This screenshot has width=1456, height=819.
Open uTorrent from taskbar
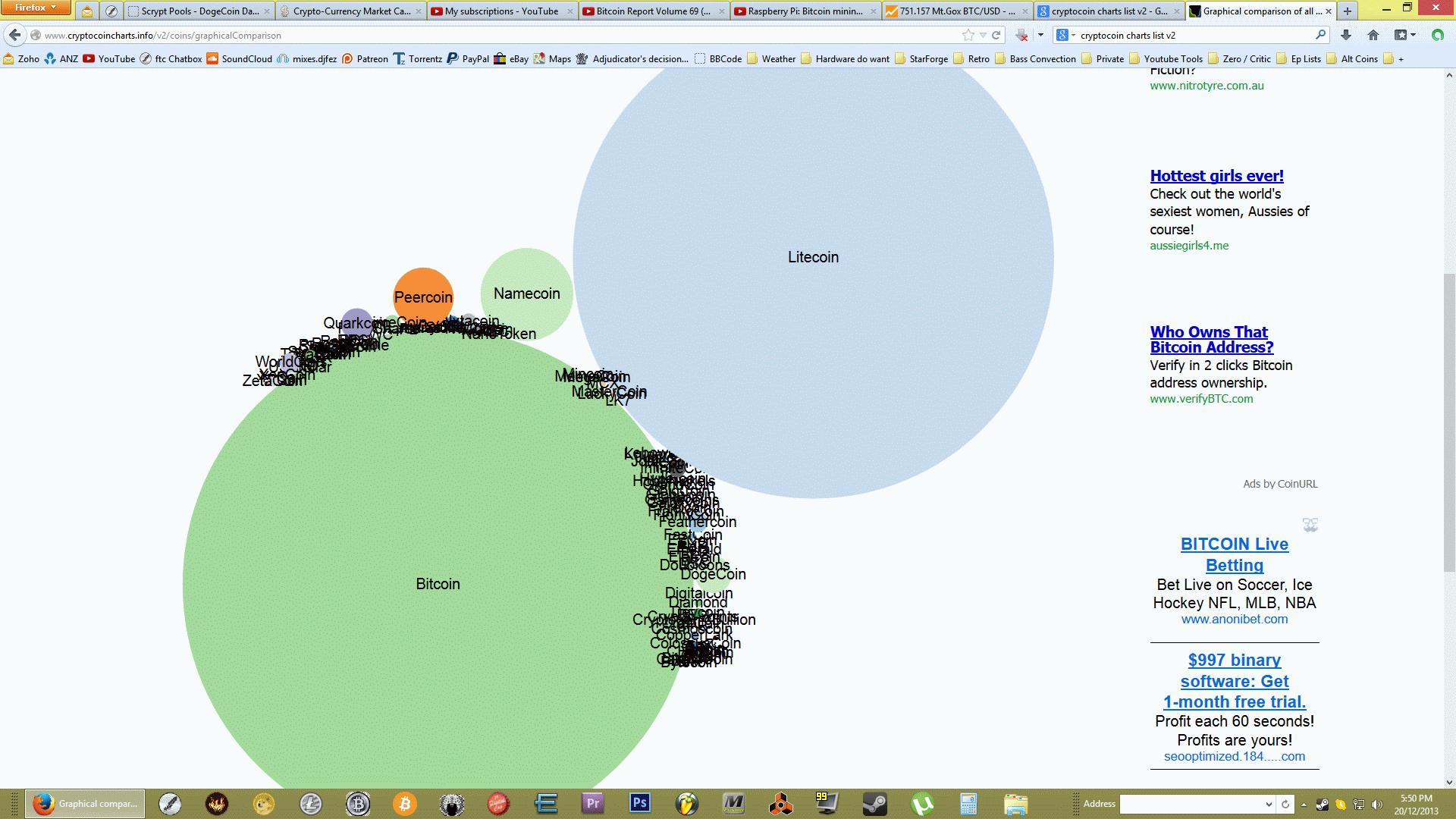[x=921, y=803]
